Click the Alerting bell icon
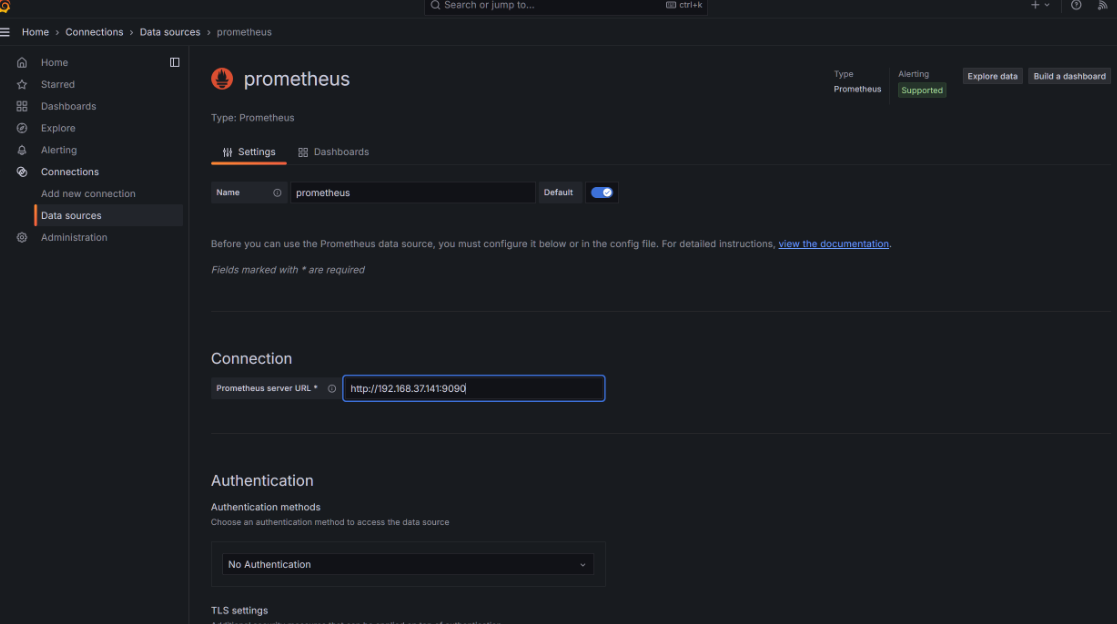 (22, 150)
